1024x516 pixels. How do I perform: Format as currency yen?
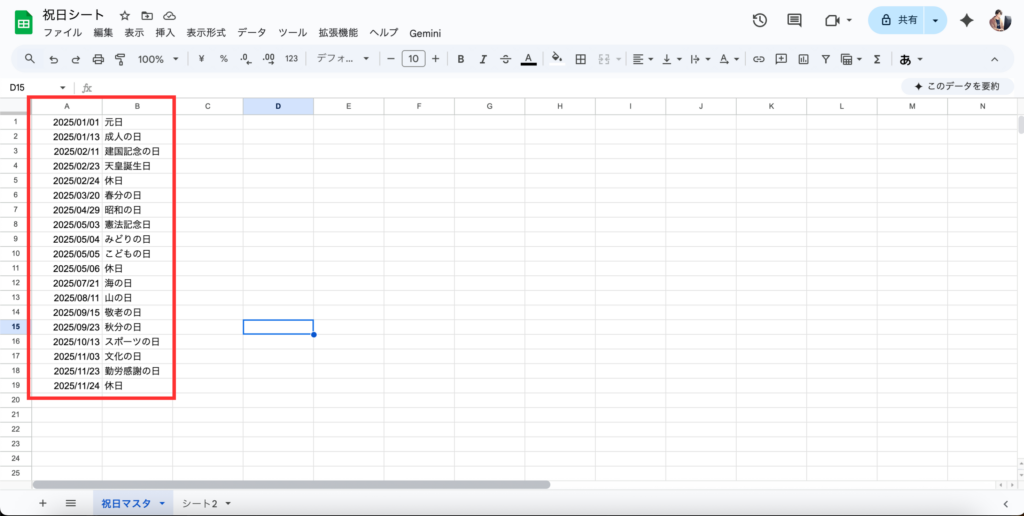pyautogui.click(x=202, y=59)
